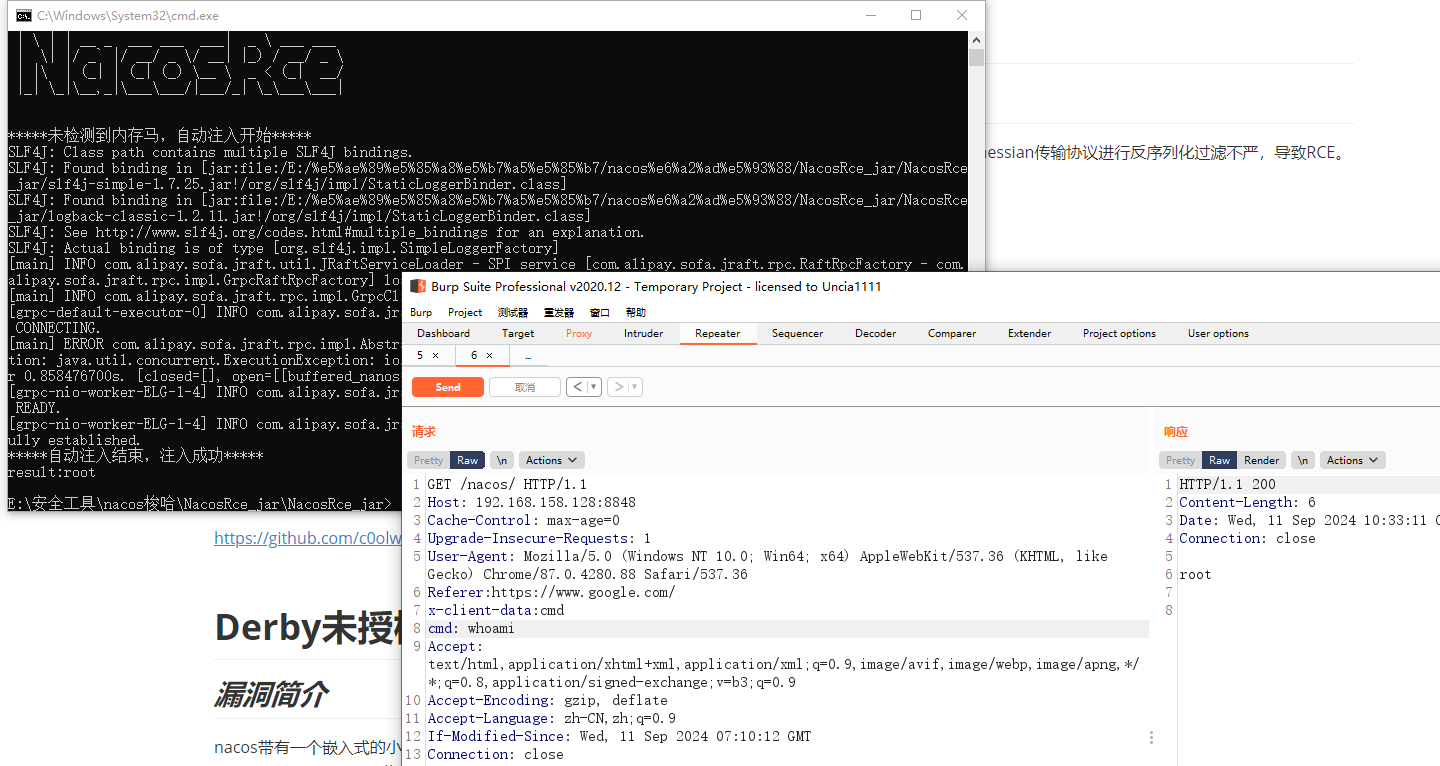Click the Burp Suite logo icon

click(418, 287)
